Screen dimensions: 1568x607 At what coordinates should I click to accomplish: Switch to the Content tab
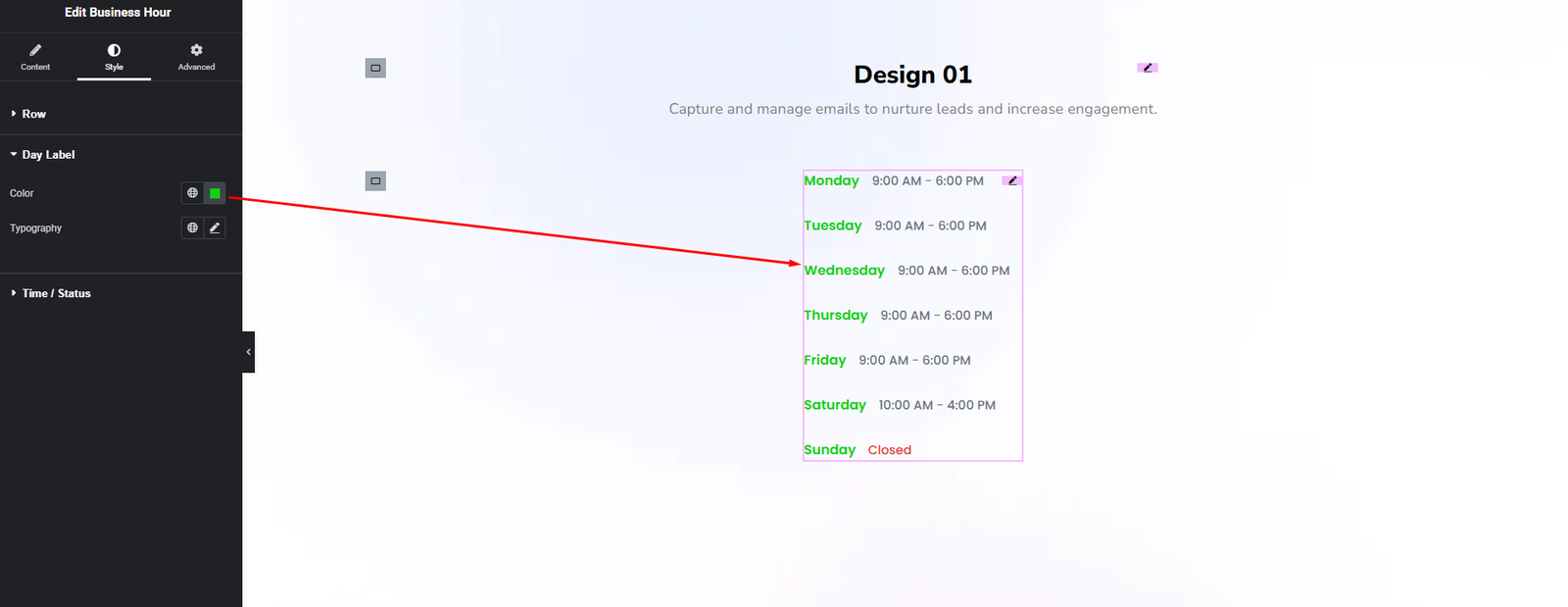pos(35,57)
